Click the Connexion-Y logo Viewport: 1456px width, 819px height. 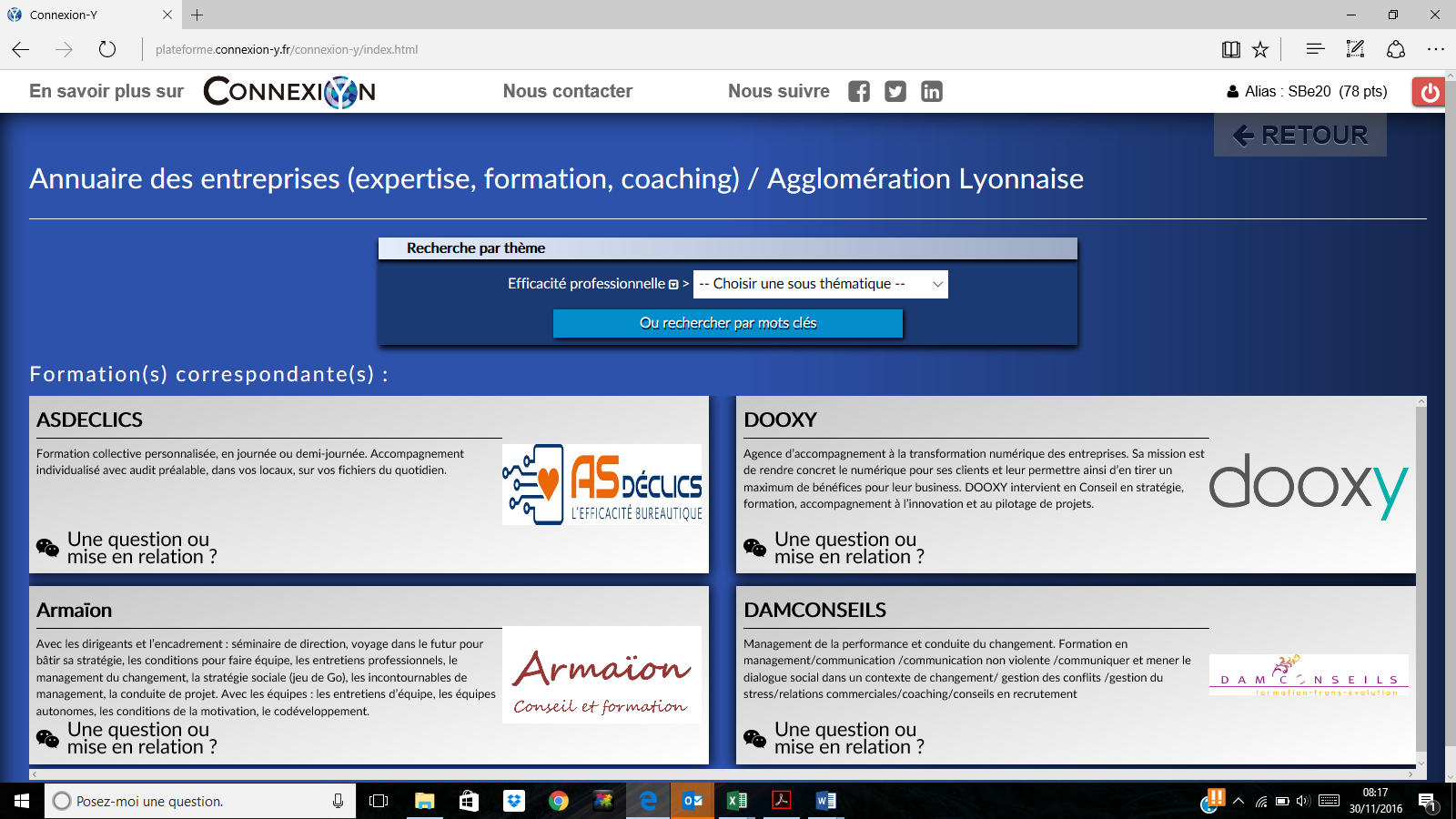click(x=289, y=91)
